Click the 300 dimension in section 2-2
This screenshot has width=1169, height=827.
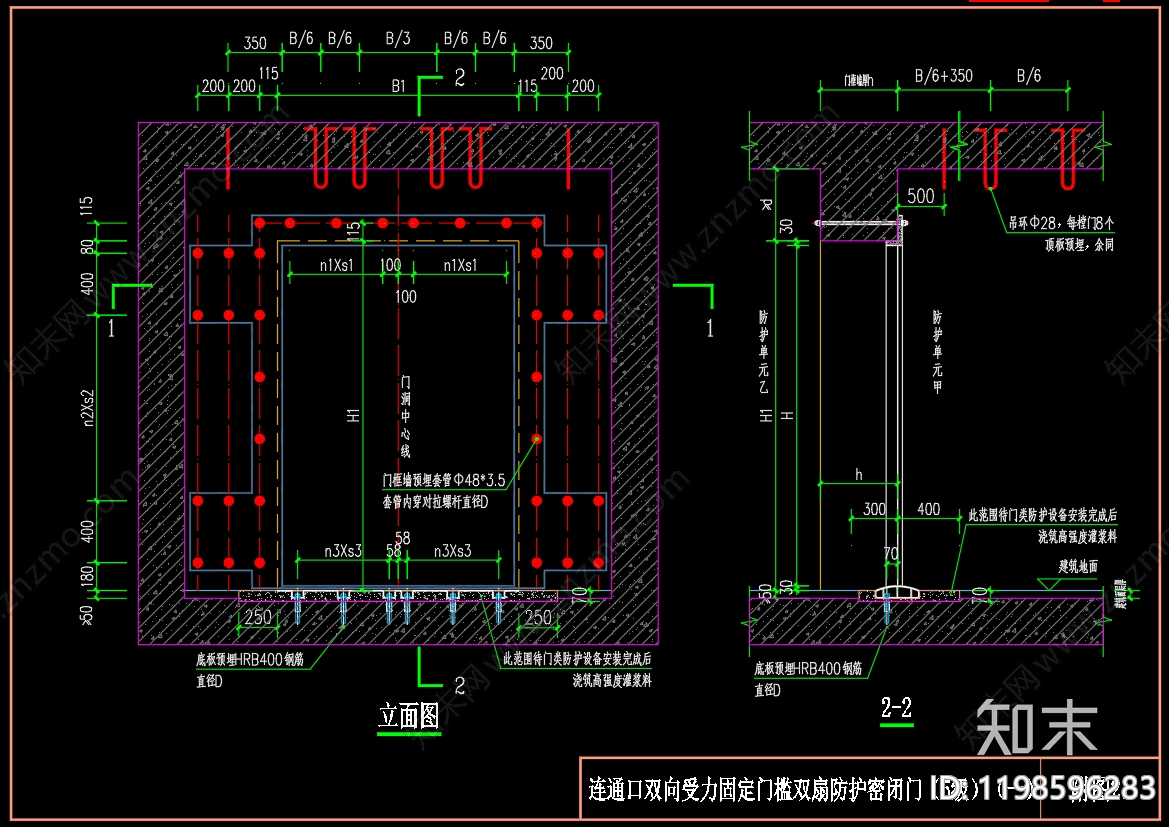pos(875,509)
